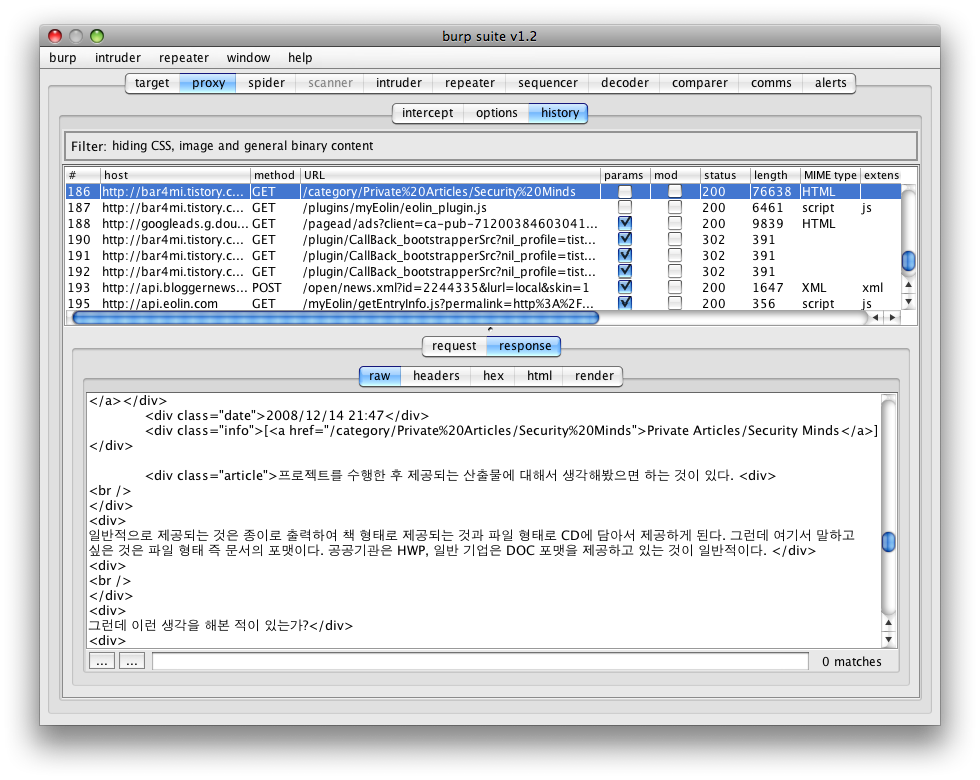Click the history table scroll-up arrow
The image size is (980, 780).
909,284
